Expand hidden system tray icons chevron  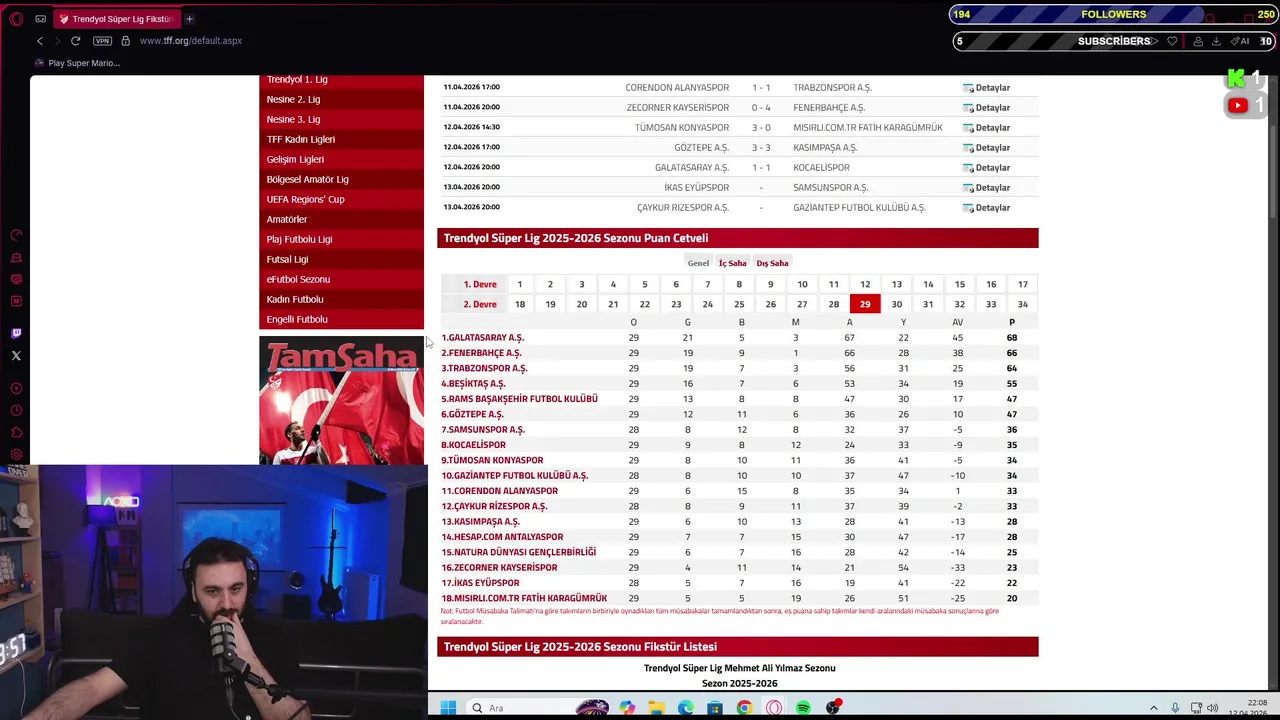(x=1153, y=708)
